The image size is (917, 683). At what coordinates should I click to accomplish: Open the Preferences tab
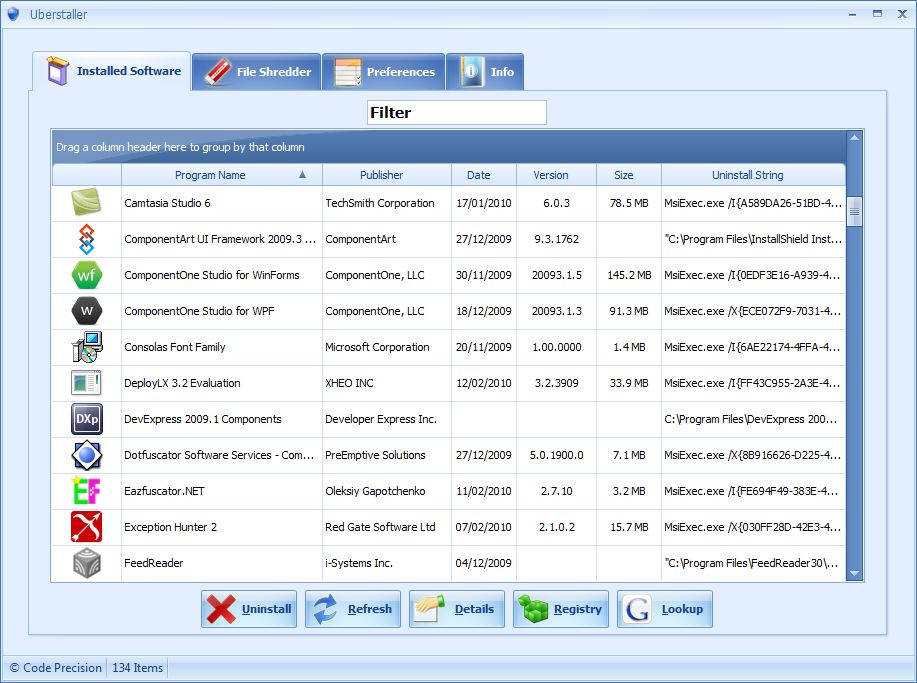coord(384,72)
